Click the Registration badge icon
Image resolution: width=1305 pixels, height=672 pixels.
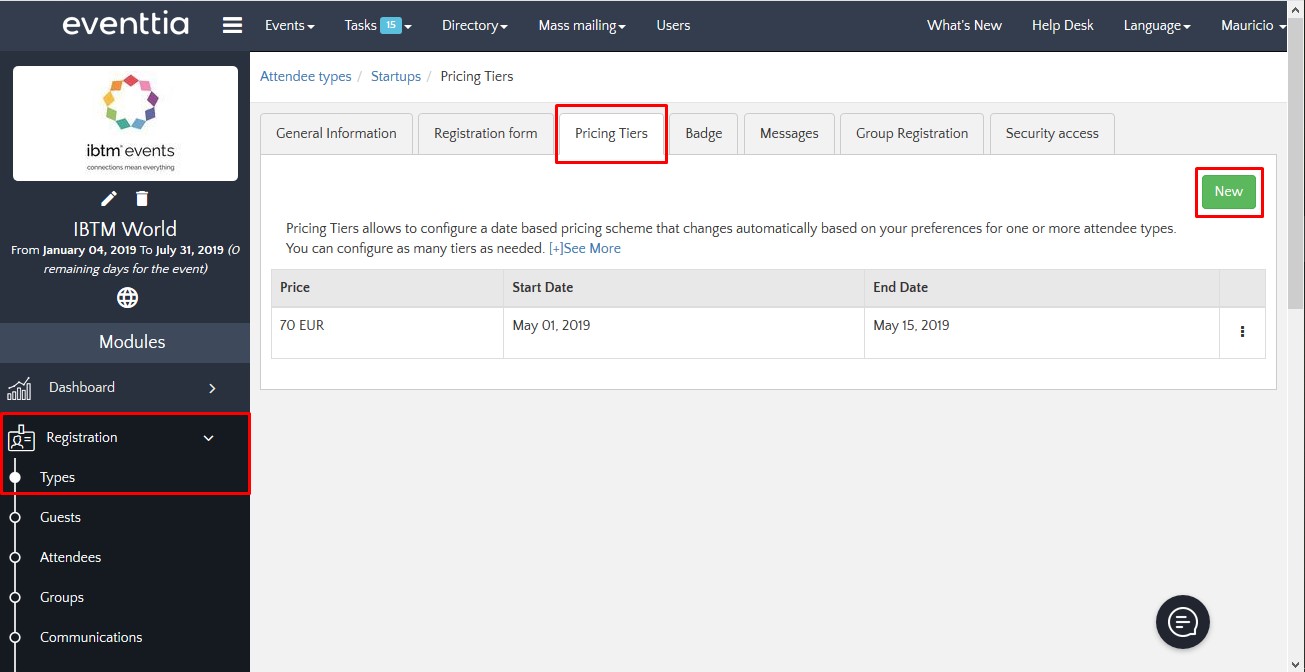click(x=21, y=438)
